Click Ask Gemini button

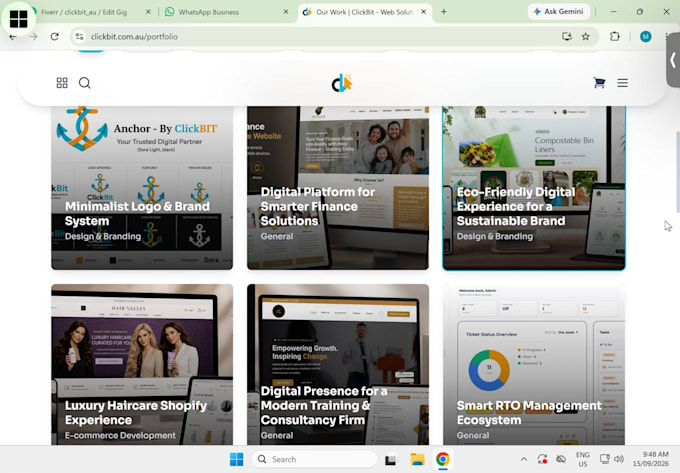[x=559, y=12]
